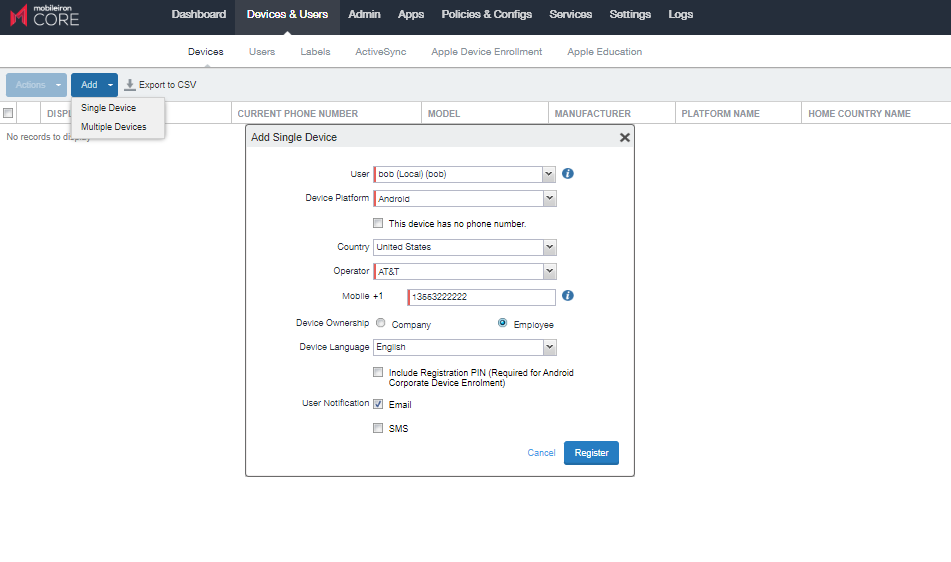The height and width of the screenshot is (562, 951).
Task: Click the Register button
Action: tap(591, 453)
